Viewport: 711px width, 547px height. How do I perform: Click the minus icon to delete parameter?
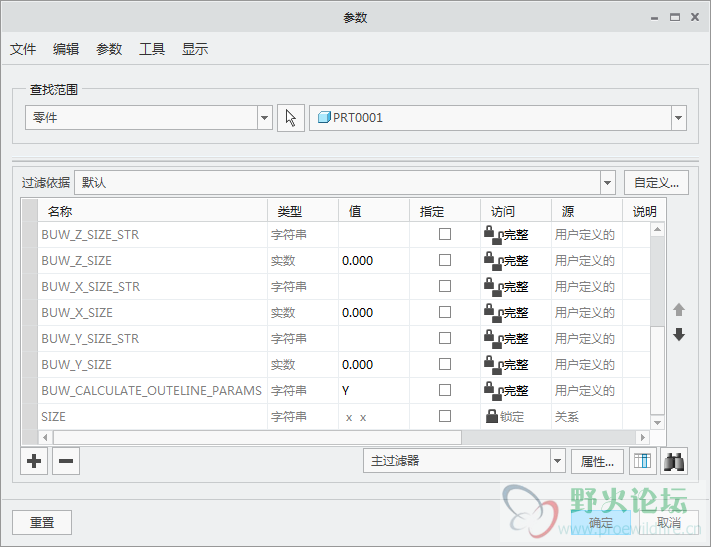[x=66, y=461]
